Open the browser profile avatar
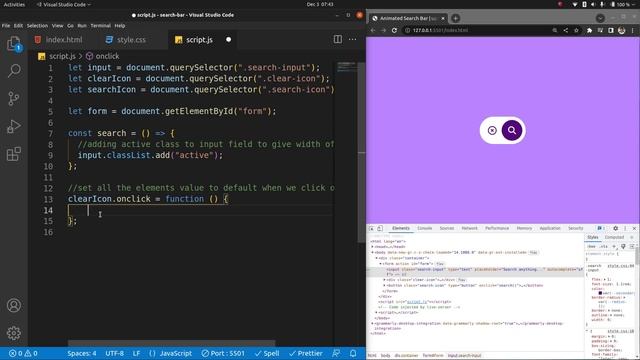This screenshot has width=640, height=360. pyautogui.click(x=622, y=30)
